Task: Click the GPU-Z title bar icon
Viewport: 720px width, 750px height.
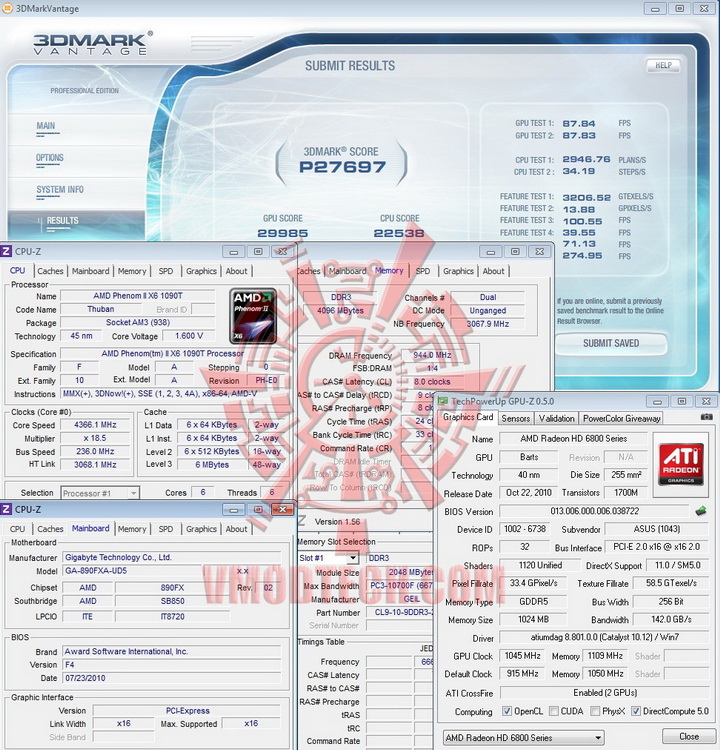Action: click(x=443, y=401)
